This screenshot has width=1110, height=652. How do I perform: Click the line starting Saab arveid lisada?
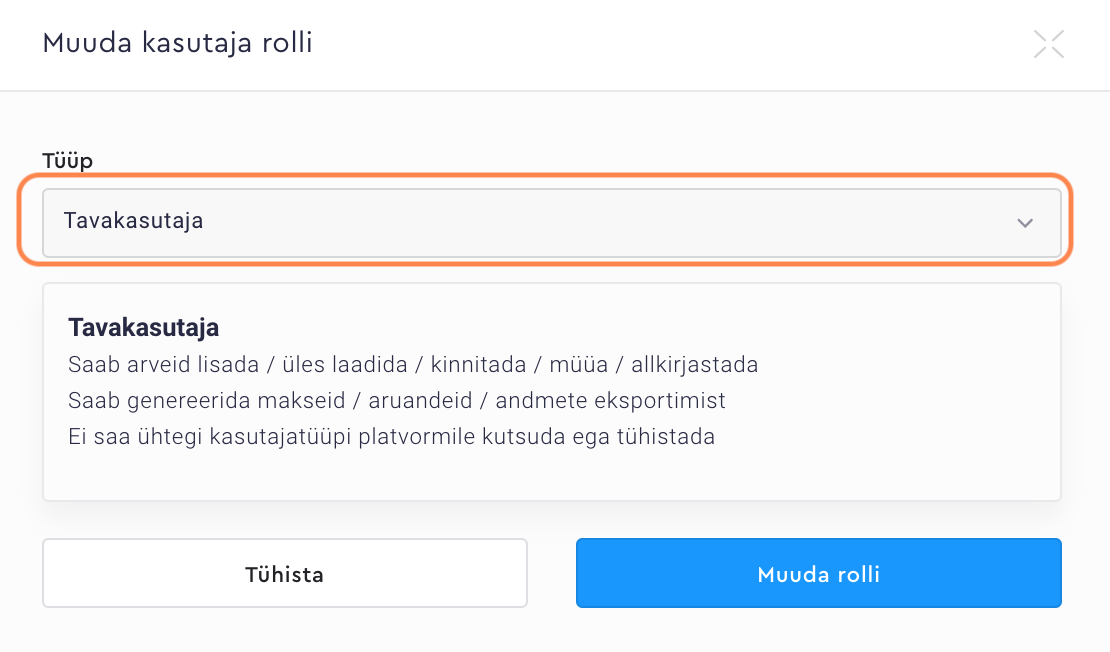(413, 364)
